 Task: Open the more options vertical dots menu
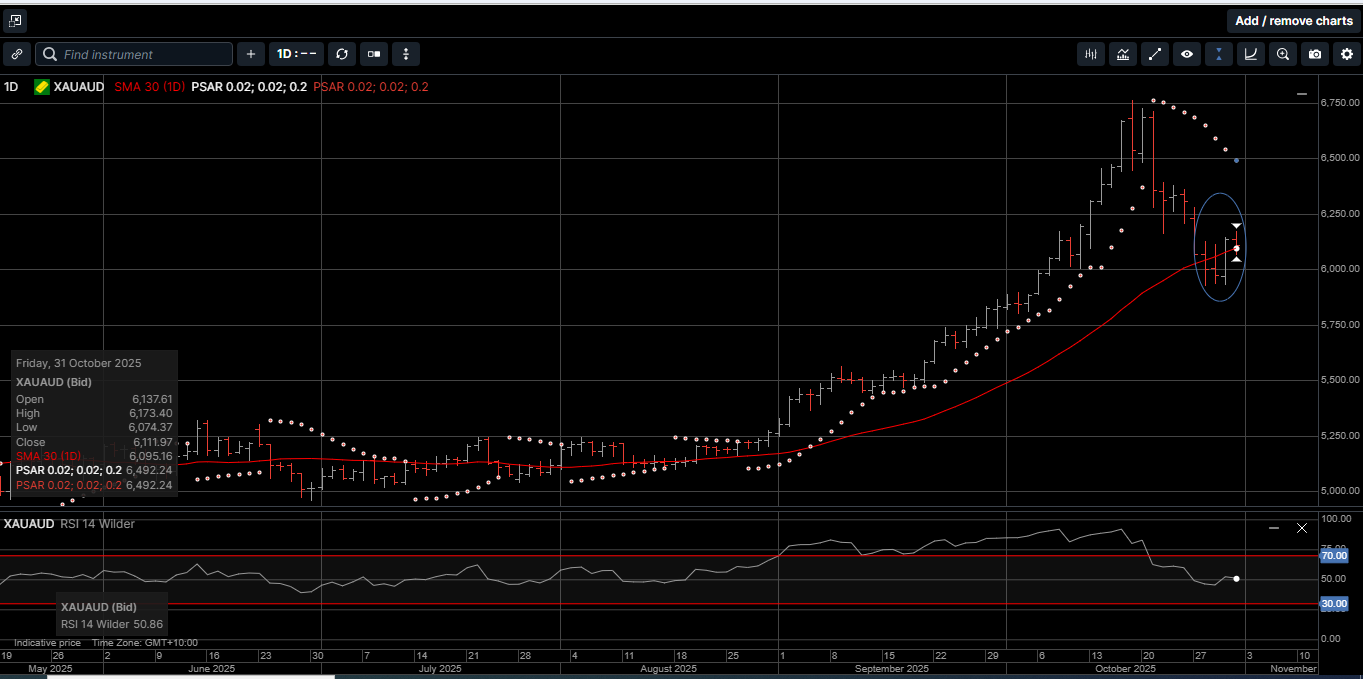[405, 54]
